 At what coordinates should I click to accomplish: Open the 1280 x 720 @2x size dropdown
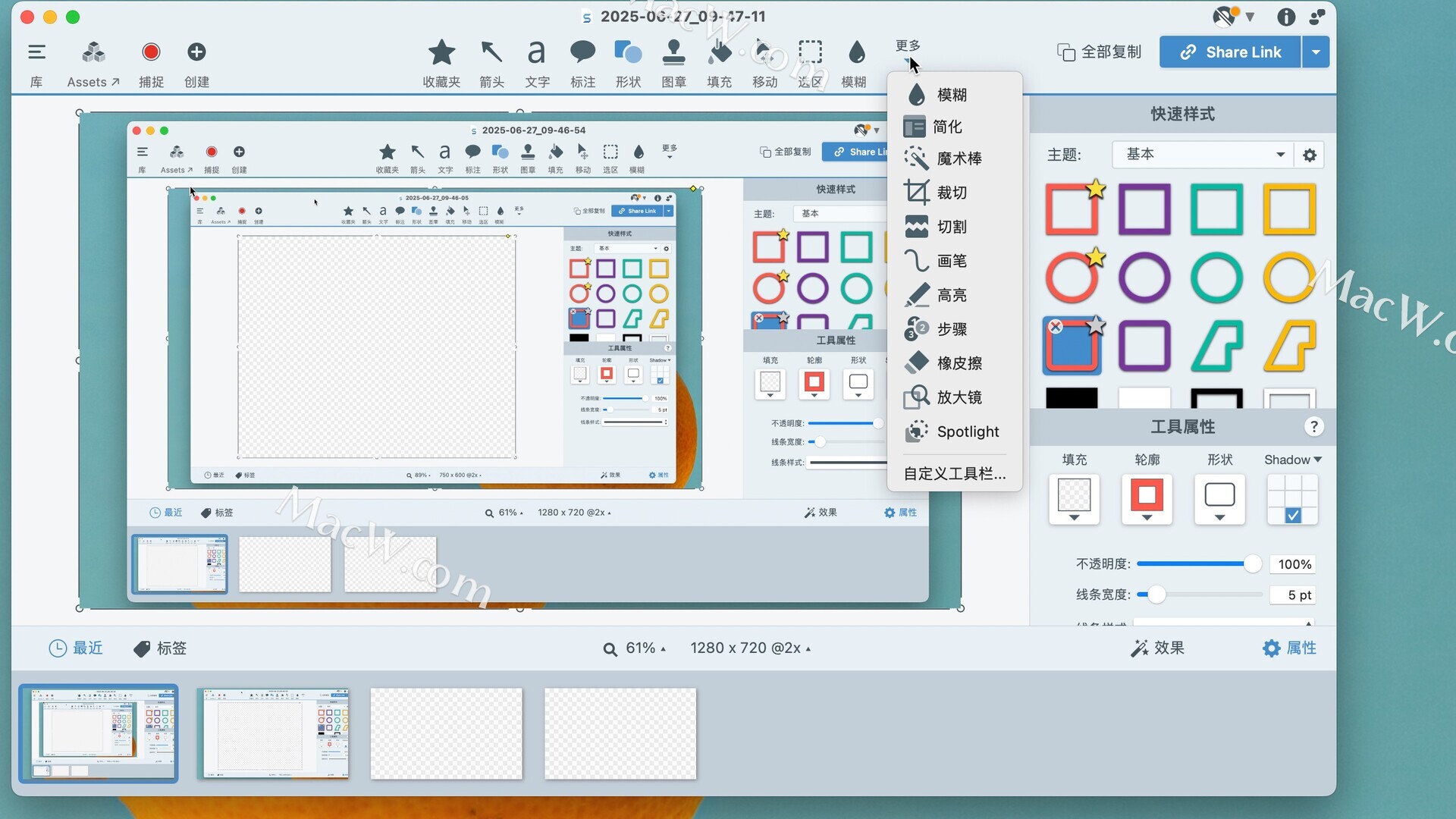pos(750,648)
